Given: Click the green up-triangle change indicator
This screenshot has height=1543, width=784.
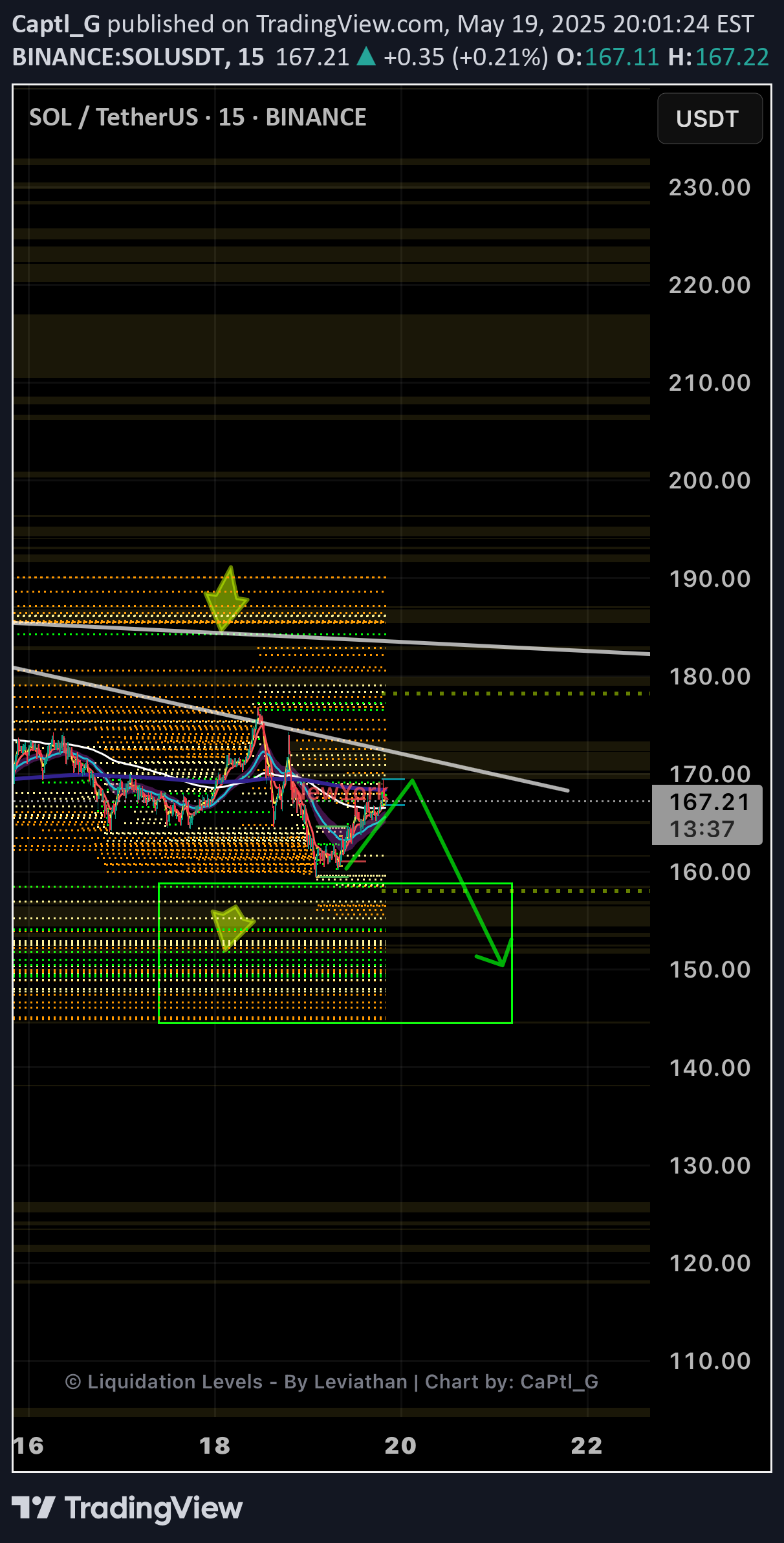Looking at the screenshot, I should point(366,57).
